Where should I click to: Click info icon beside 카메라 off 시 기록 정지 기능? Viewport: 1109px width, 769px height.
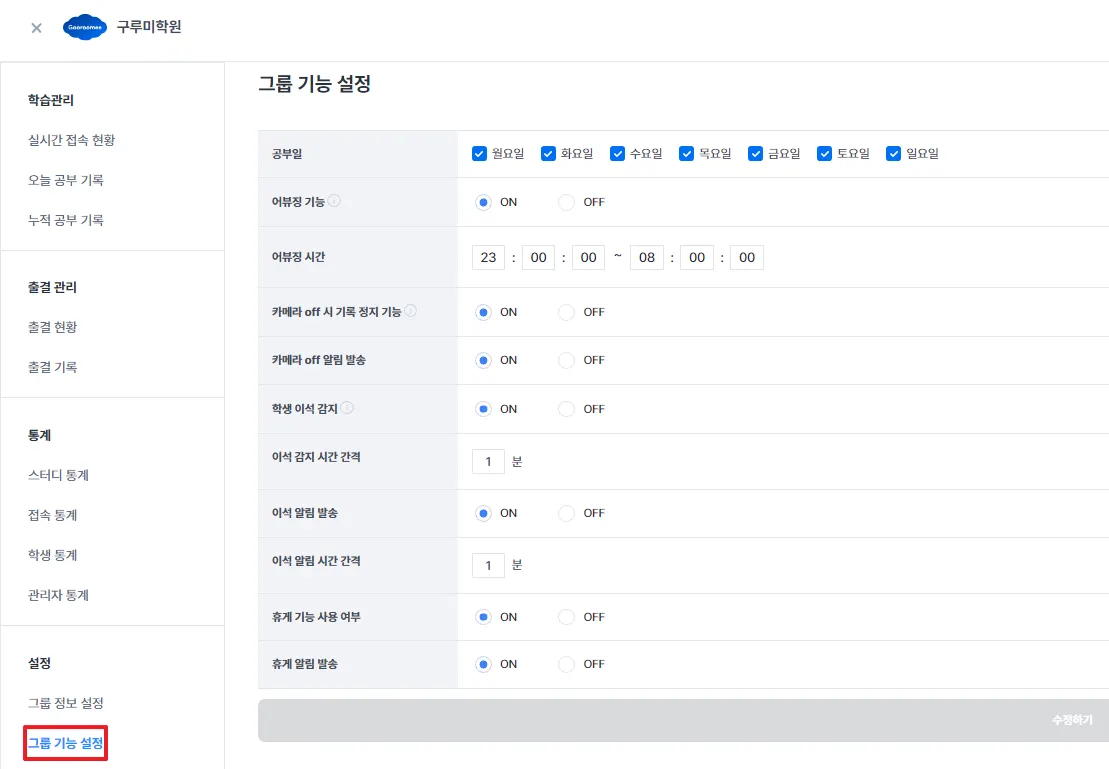pos(411,311)
